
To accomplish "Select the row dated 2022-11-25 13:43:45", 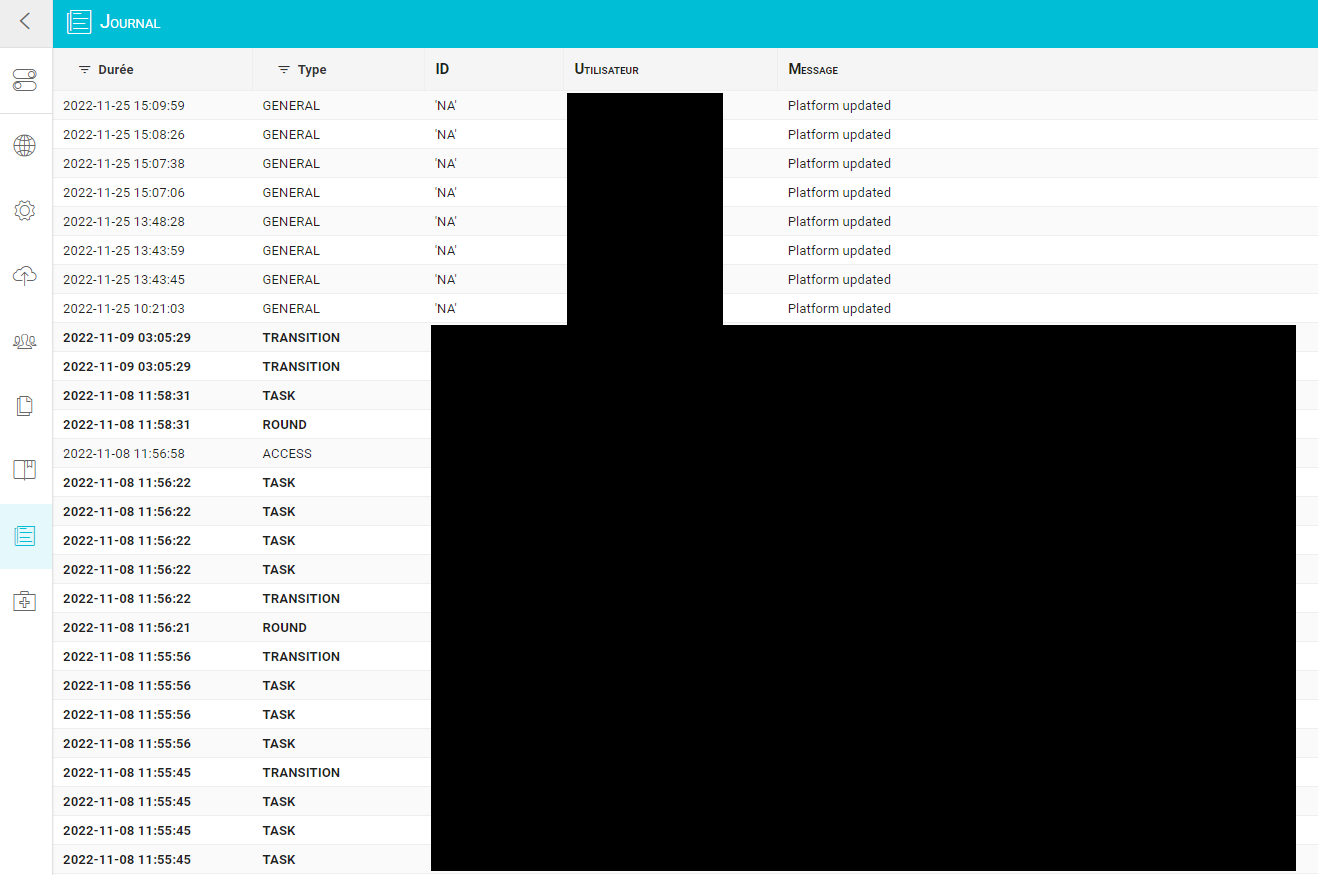I will click(x=685, y=279).
